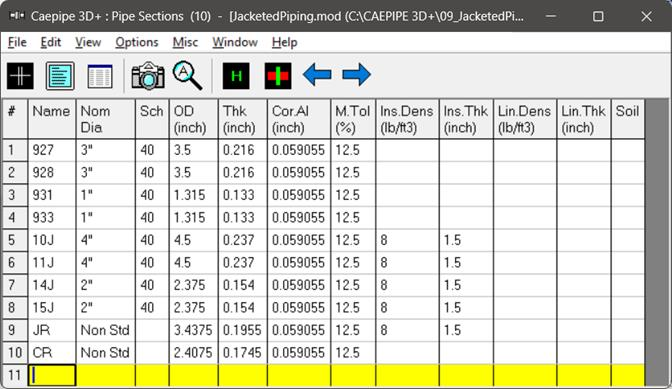Open the Misc menu
672x389 pixels.
[185, 42]
